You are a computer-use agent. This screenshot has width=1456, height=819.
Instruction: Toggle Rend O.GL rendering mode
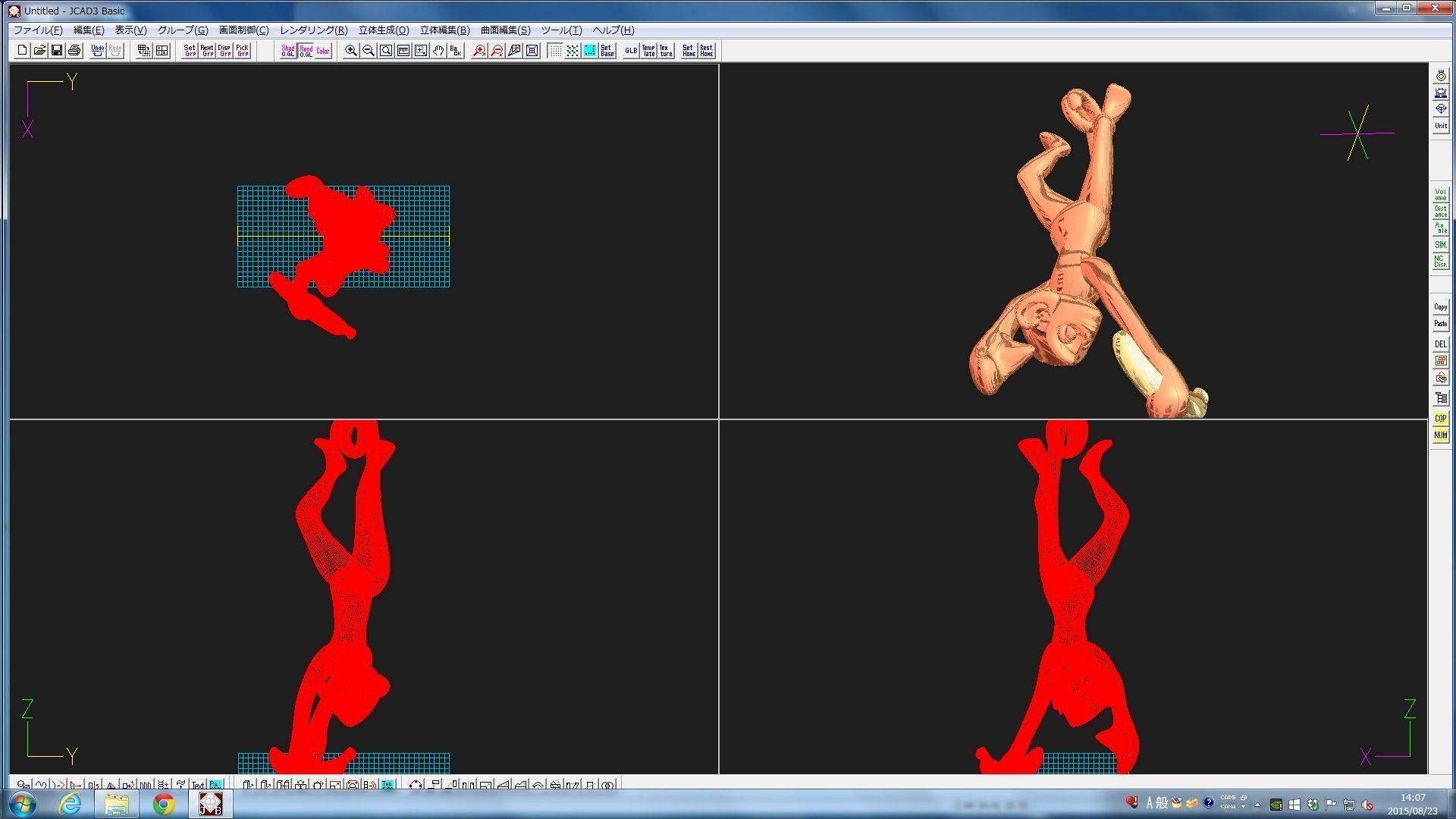[306, 51]
